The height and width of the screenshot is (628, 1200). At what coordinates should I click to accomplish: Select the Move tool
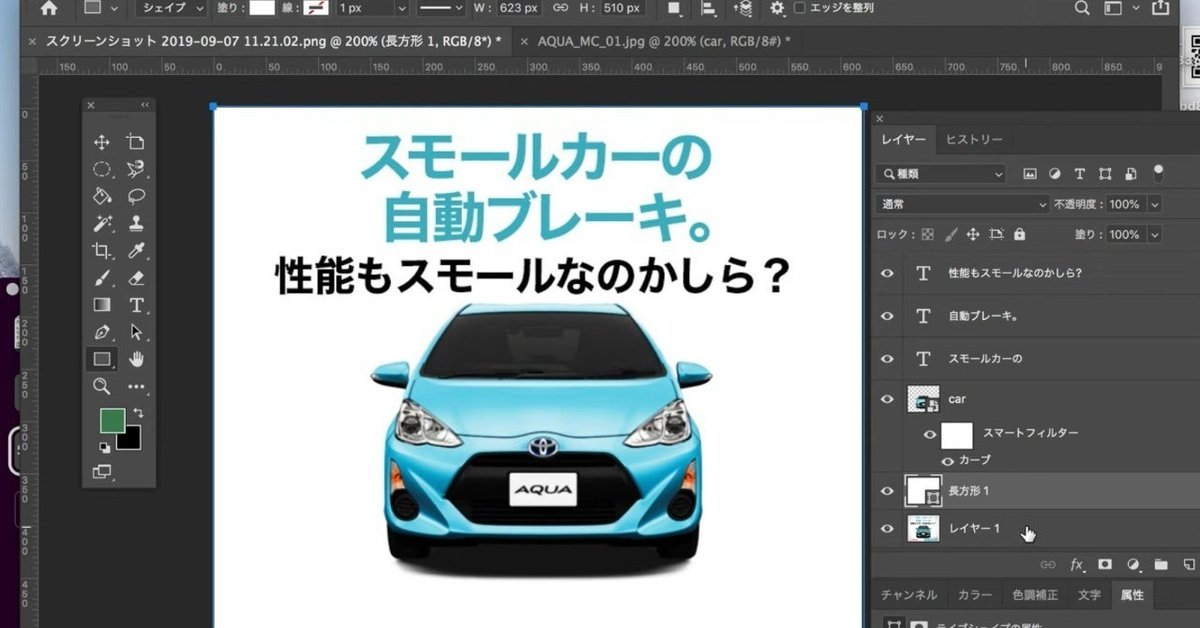tap(101, 142)
